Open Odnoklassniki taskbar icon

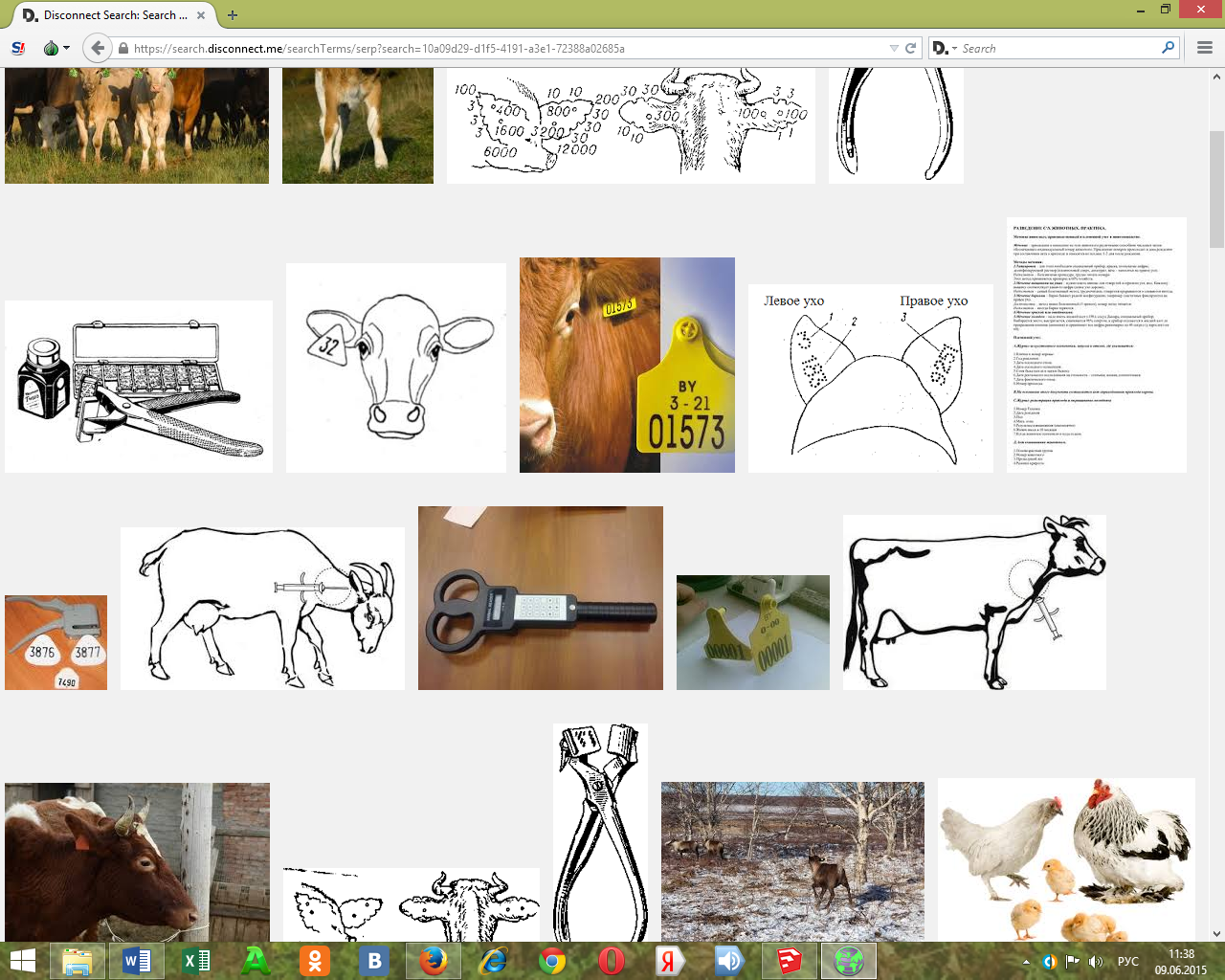(315, 961)
